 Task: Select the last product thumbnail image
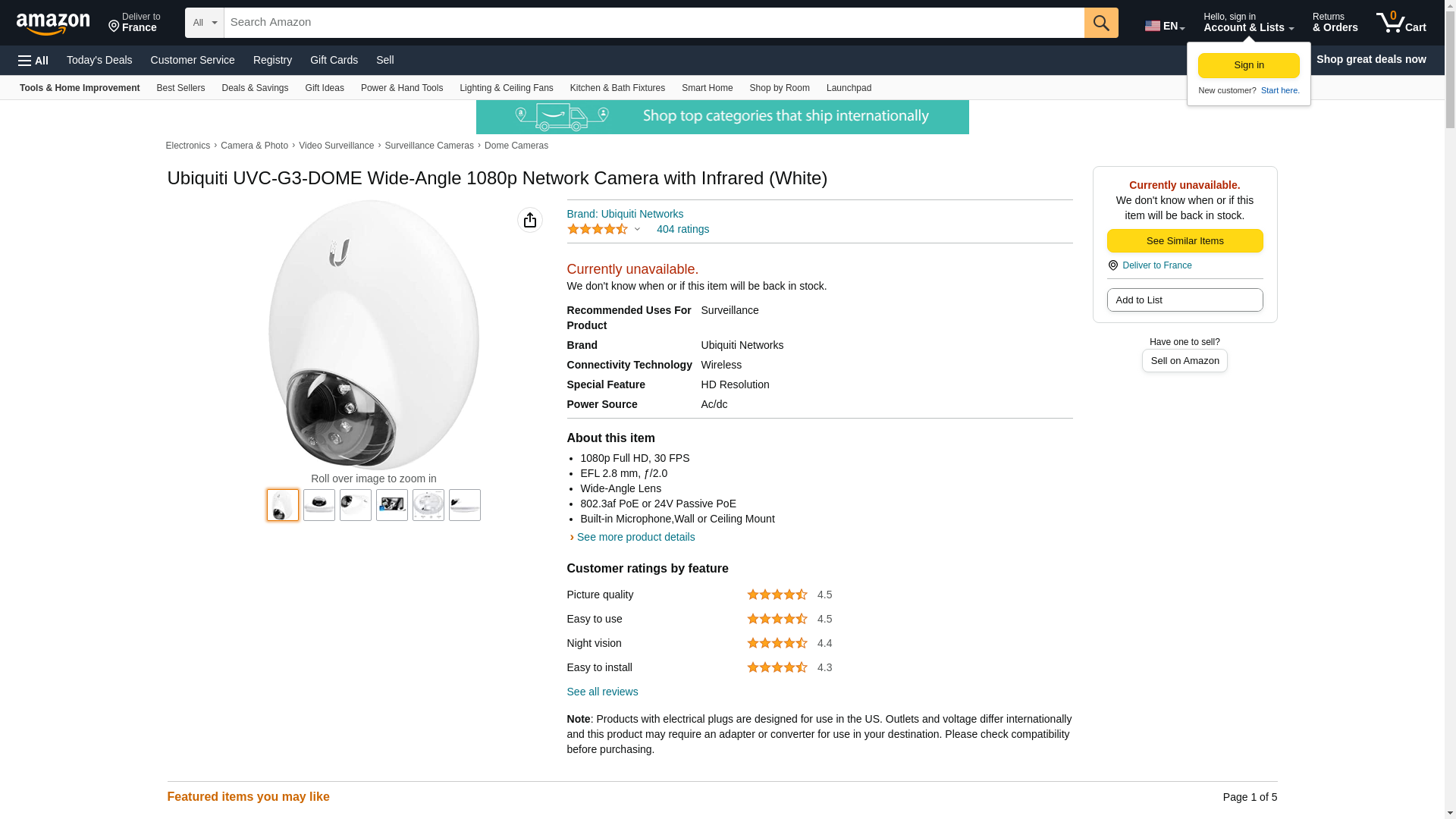pyautogui.click(x=464, y=505)
